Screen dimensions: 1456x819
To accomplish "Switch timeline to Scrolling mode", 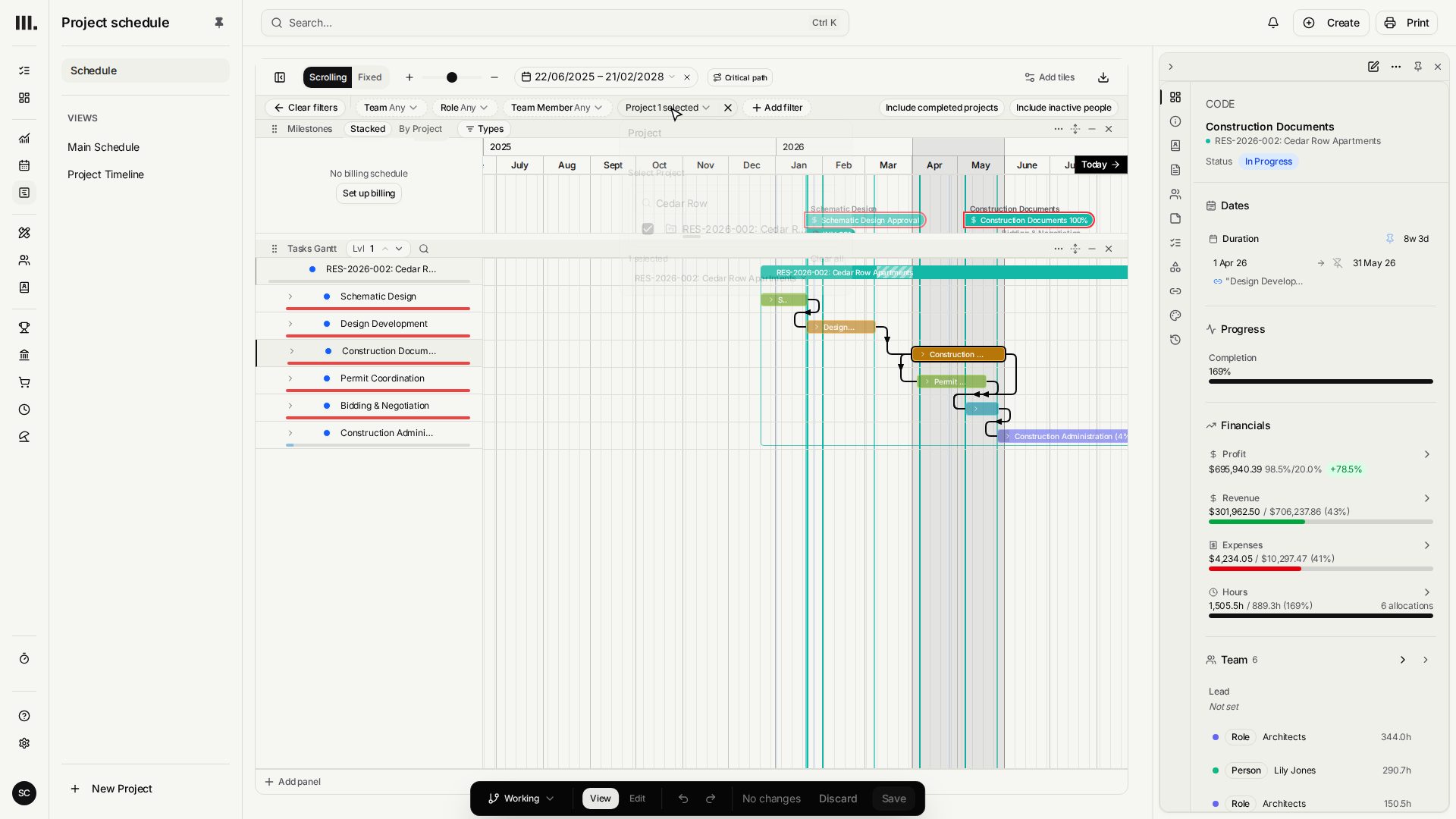I will [328, 77].
